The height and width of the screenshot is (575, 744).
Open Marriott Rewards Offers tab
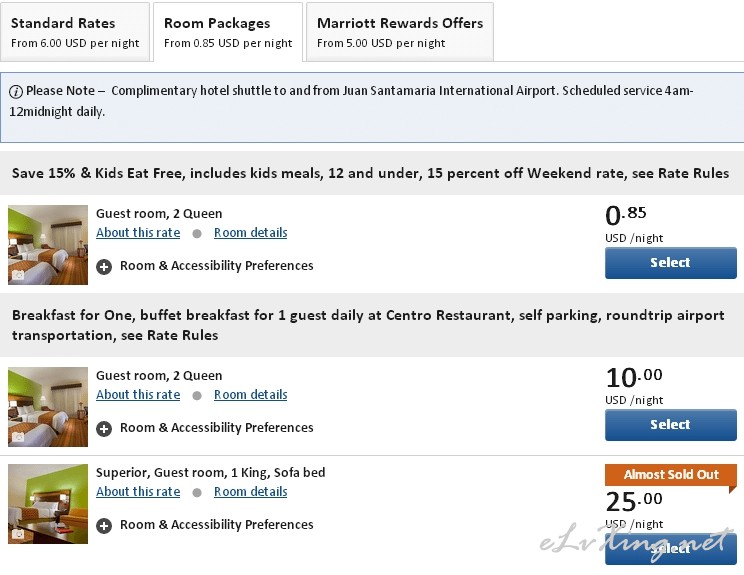[x=400, y=32]
